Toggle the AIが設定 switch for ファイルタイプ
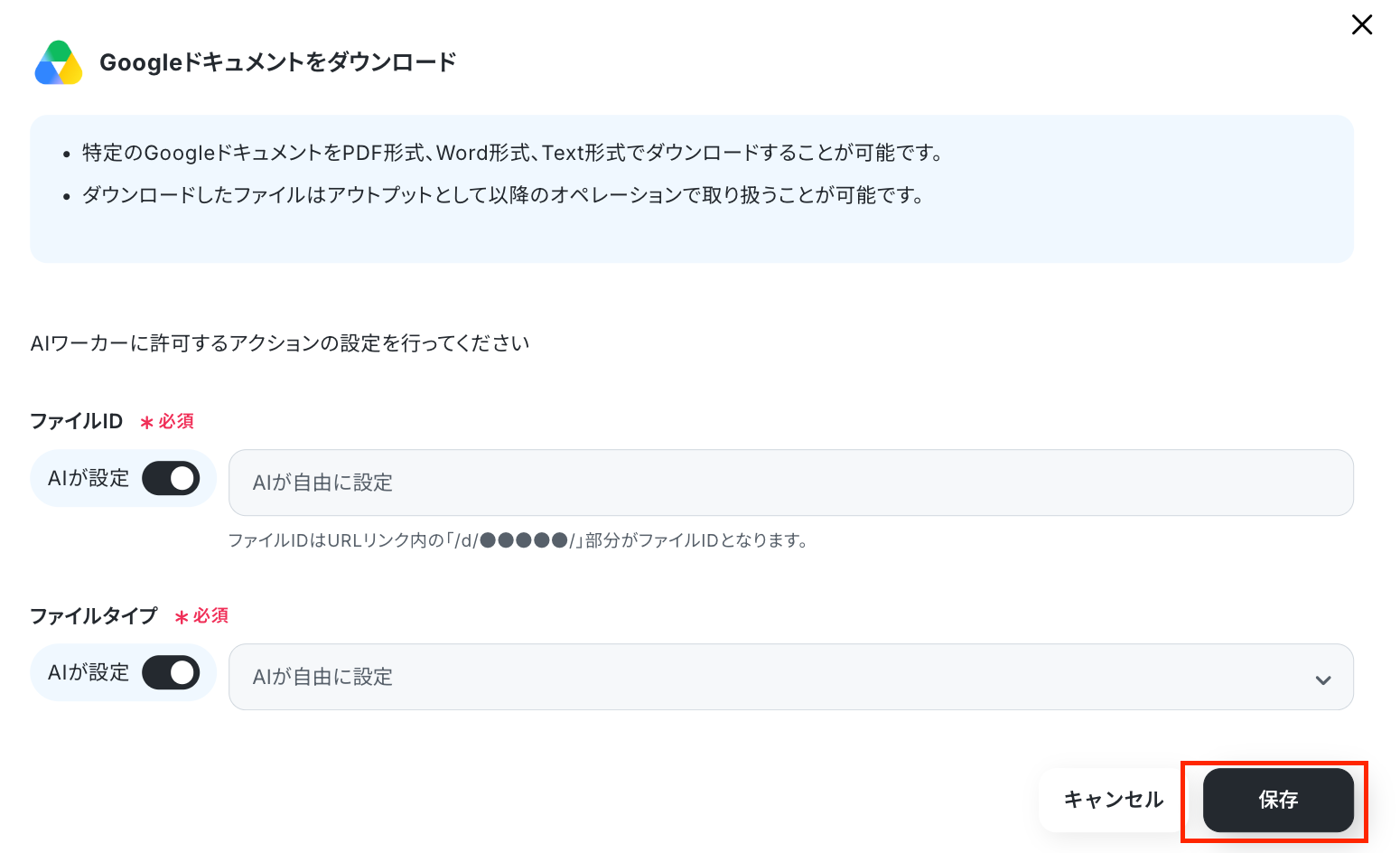This screenshot has width=1400, height=853. [x=171, y=672]
